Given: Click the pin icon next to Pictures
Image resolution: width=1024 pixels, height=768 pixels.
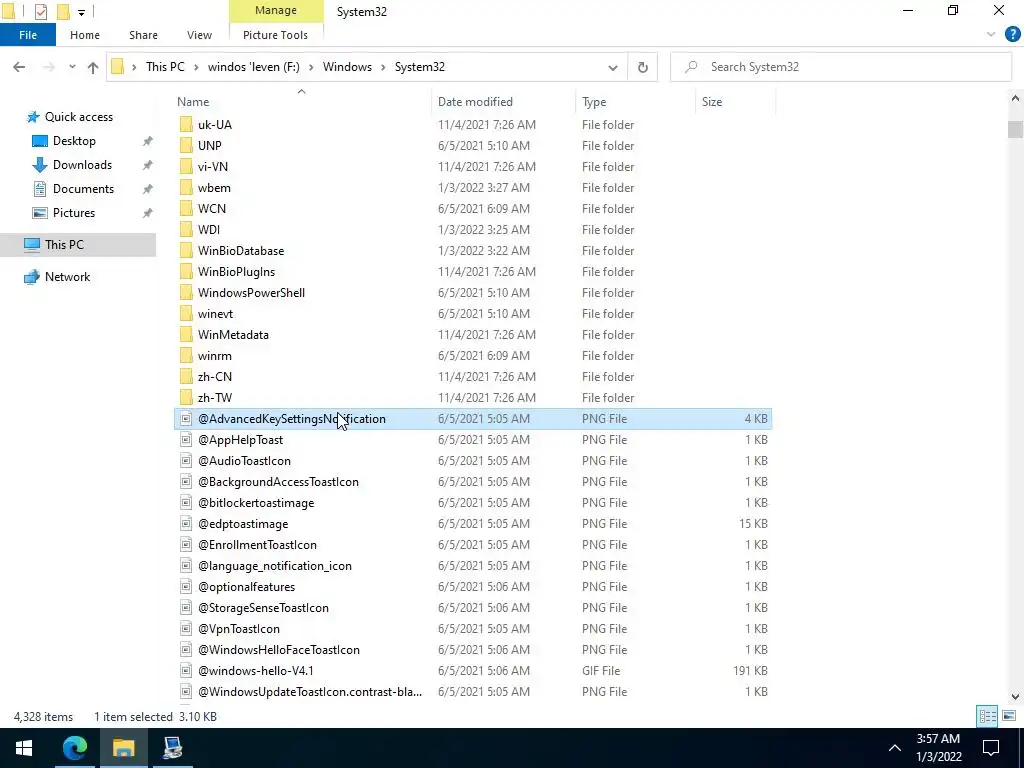Looking at the screenshot, I should click(x=148, y=213).
